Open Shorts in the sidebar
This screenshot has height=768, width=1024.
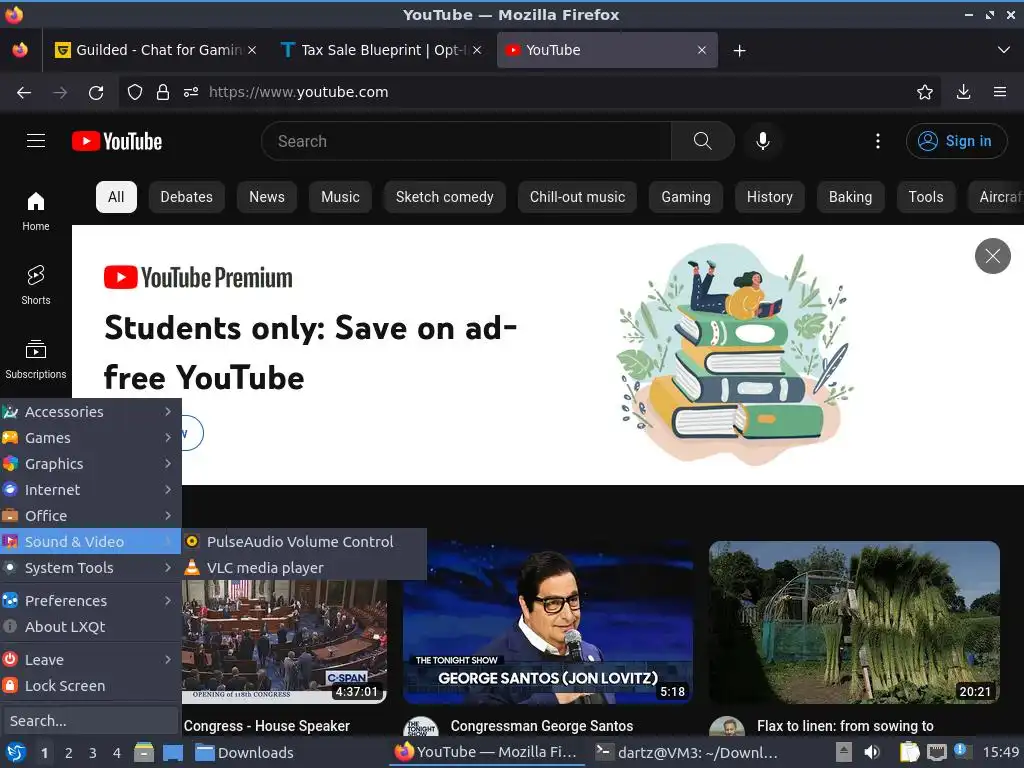(x=36, y=285)
